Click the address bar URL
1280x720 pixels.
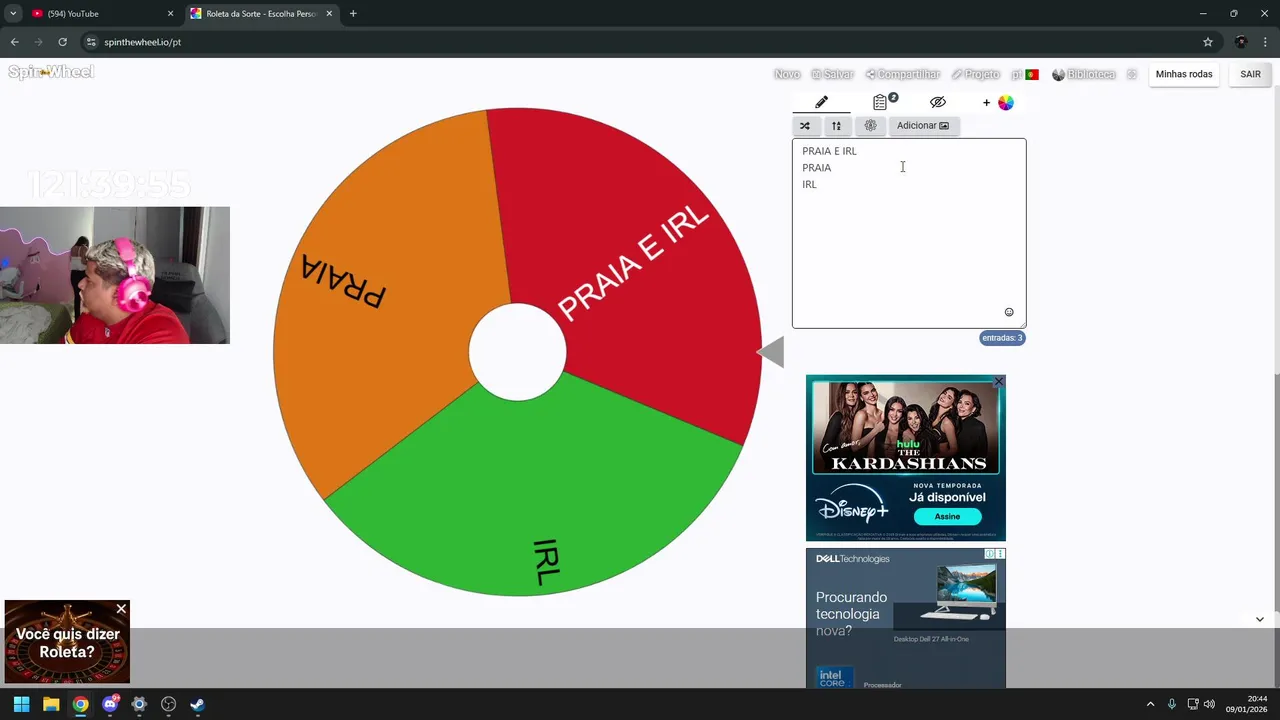(142, 42)
